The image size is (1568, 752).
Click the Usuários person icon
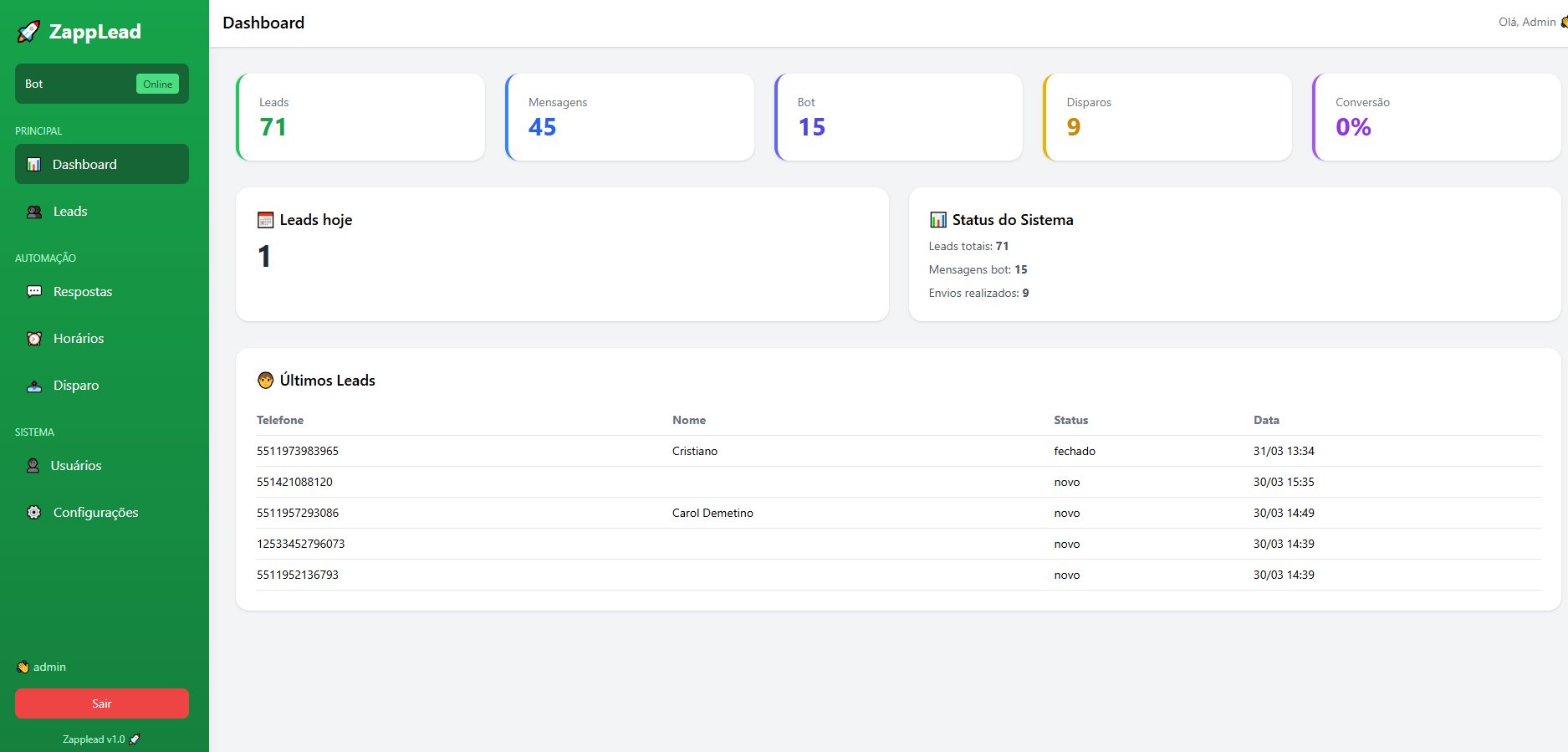pyautogui.click(x=33, y=466)
